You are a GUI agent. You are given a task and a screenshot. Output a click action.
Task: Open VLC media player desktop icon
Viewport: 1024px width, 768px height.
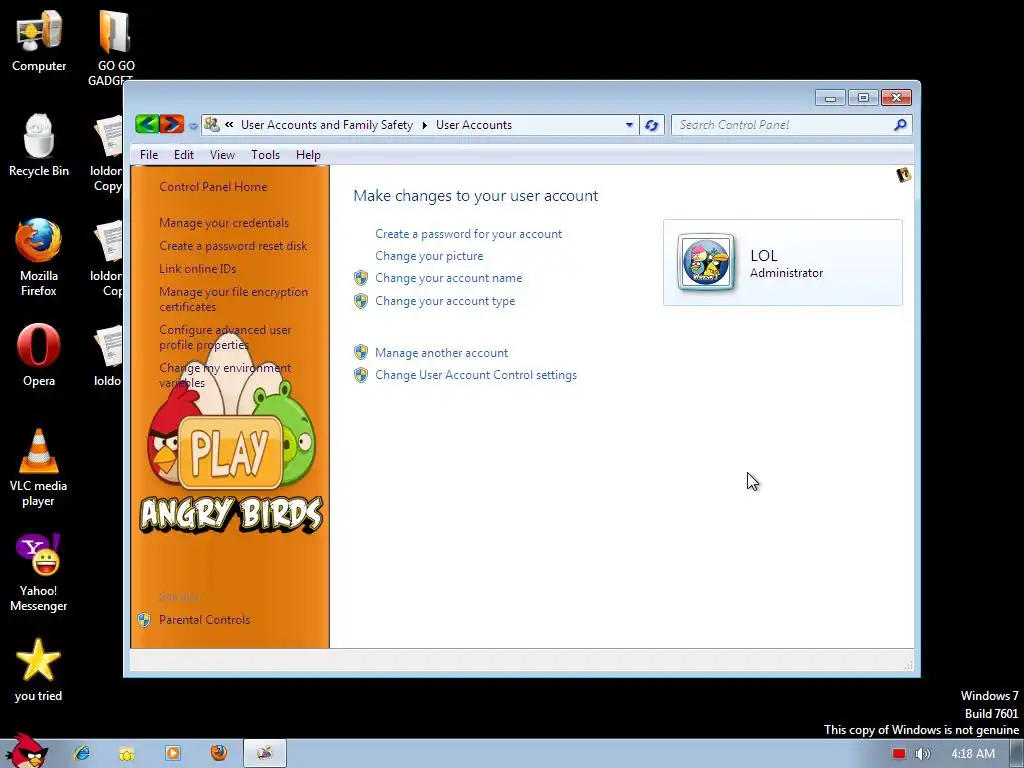39,468
